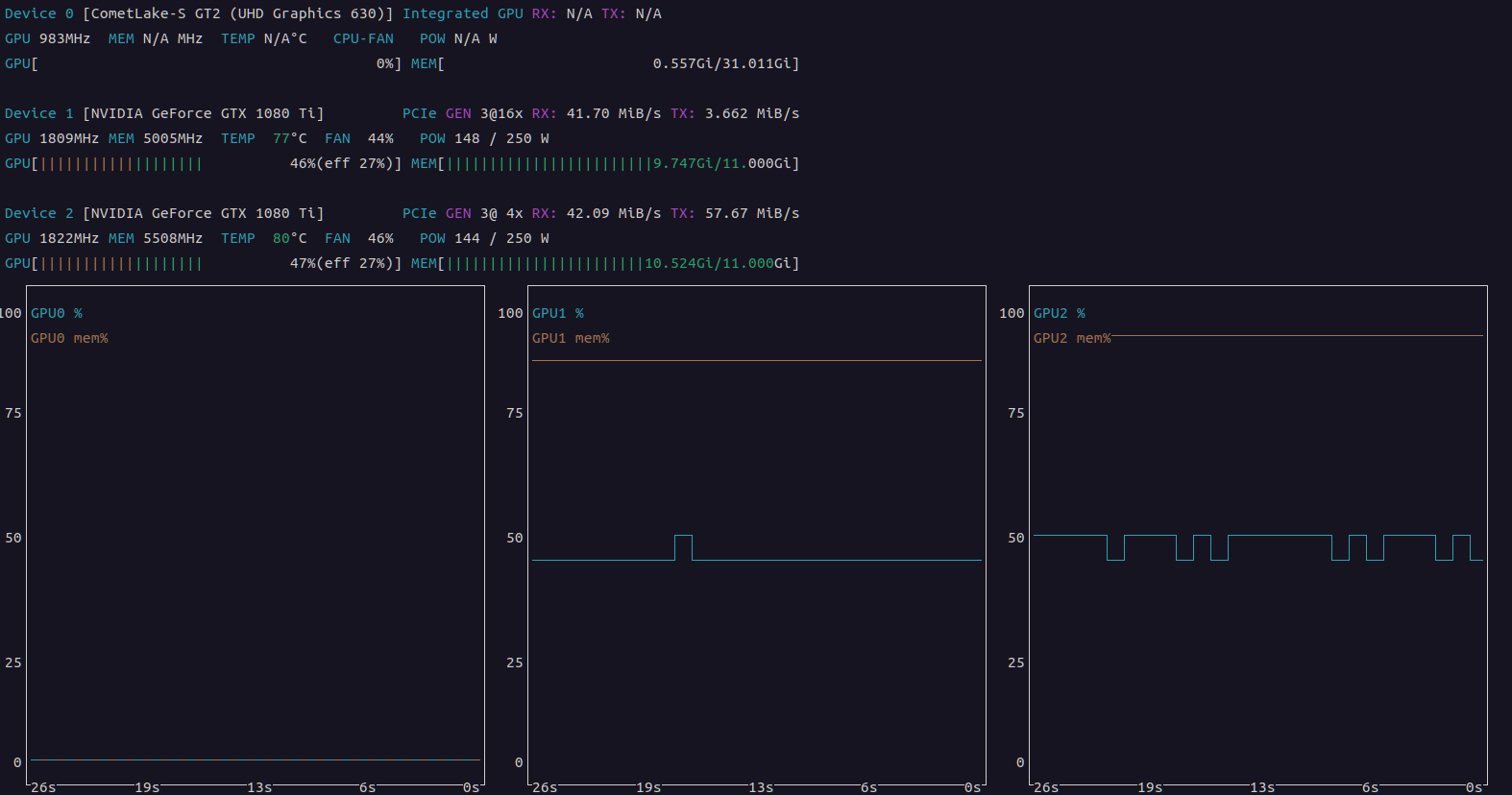This screenshot has width=1512, height=795.
Task: Click Device 2 temperature reading 80°C
Action: click(x=290, y=238)
